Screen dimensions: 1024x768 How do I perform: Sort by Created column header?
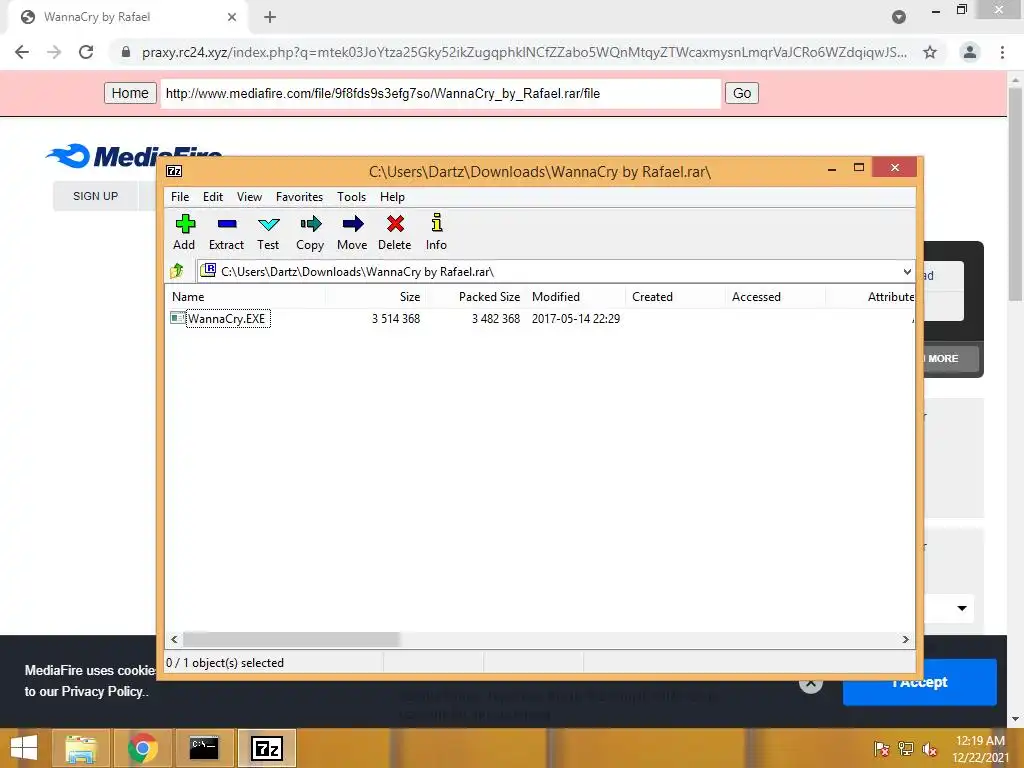[x=675, y=296]
